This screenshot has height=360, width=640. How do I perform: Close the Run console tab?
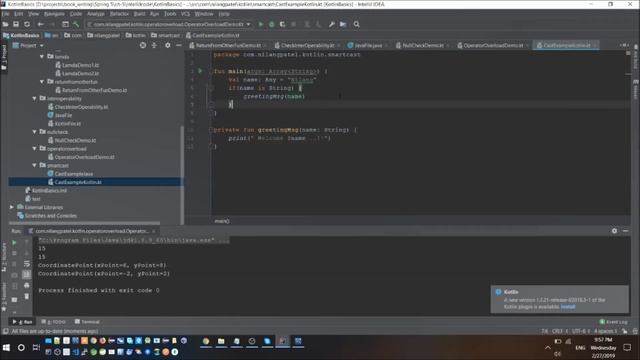coord(153,231)
